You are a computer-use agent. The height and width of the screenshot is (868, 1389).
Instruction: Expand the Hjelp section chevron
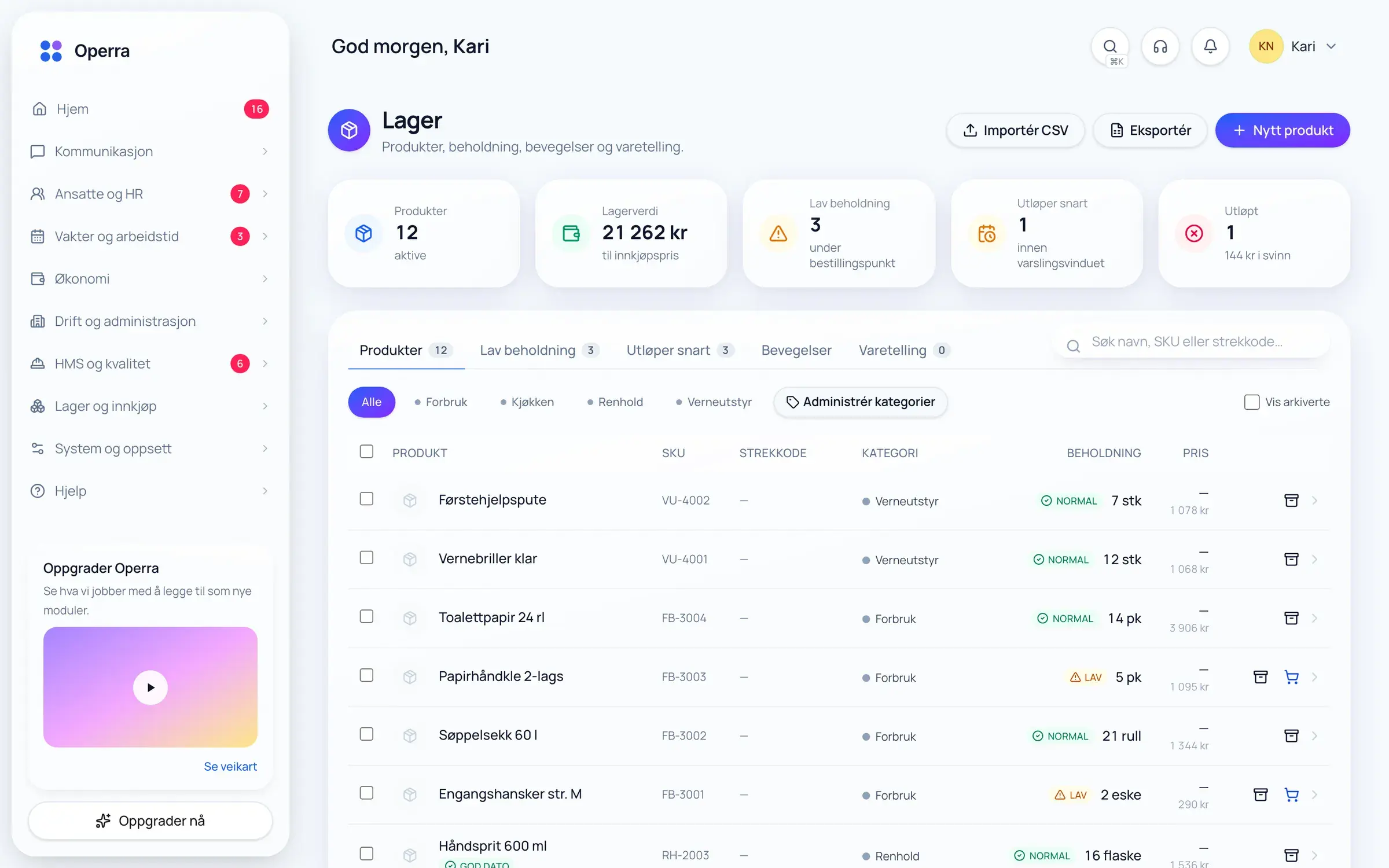(265, 491)
